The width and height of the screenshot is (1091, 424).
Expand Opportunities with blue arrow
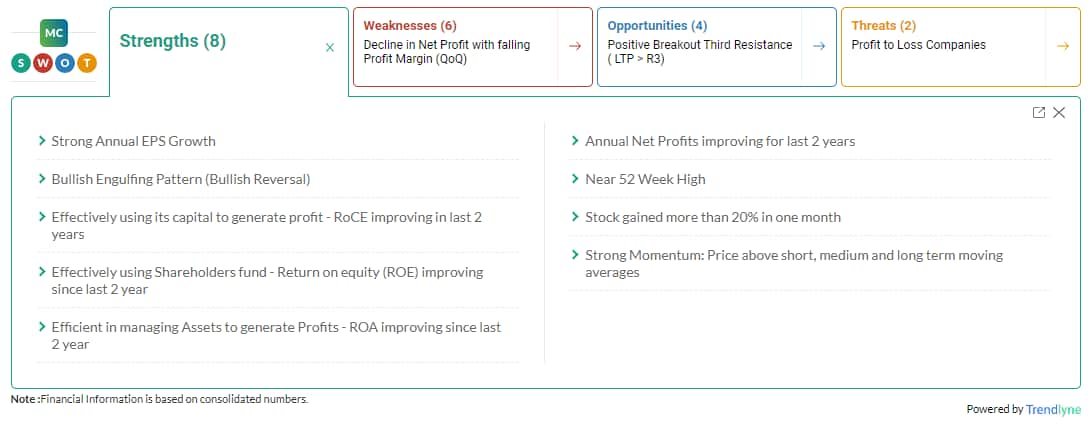[x=819, y=46]
